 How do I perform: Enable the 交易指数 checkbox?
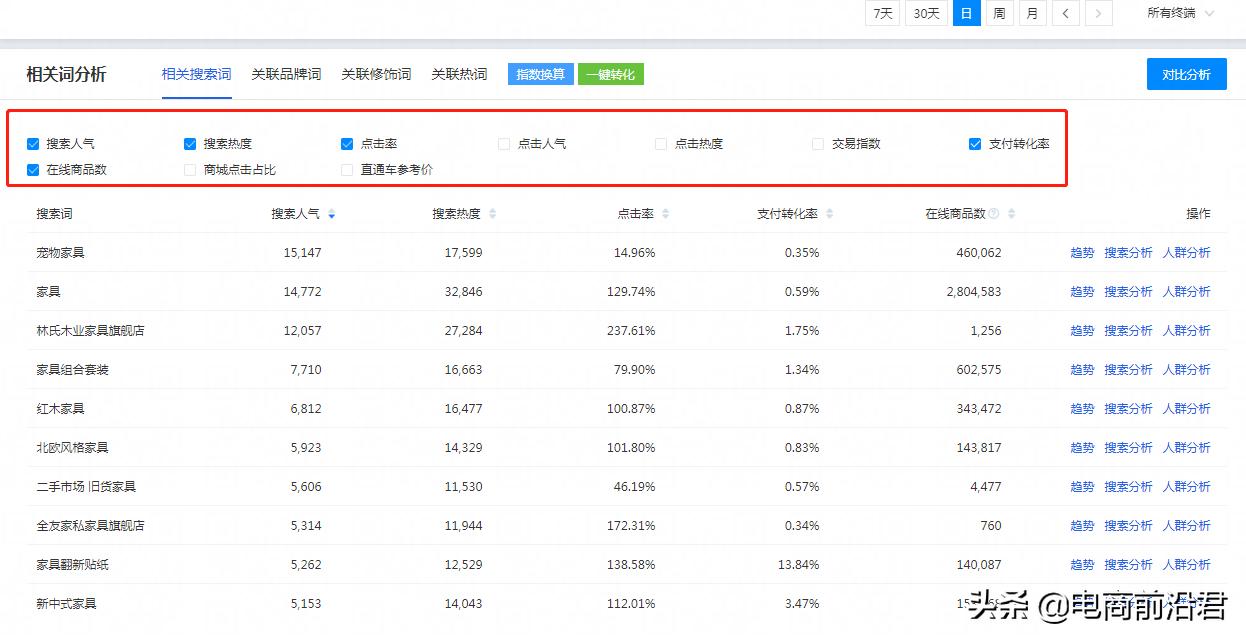[818, 144]
